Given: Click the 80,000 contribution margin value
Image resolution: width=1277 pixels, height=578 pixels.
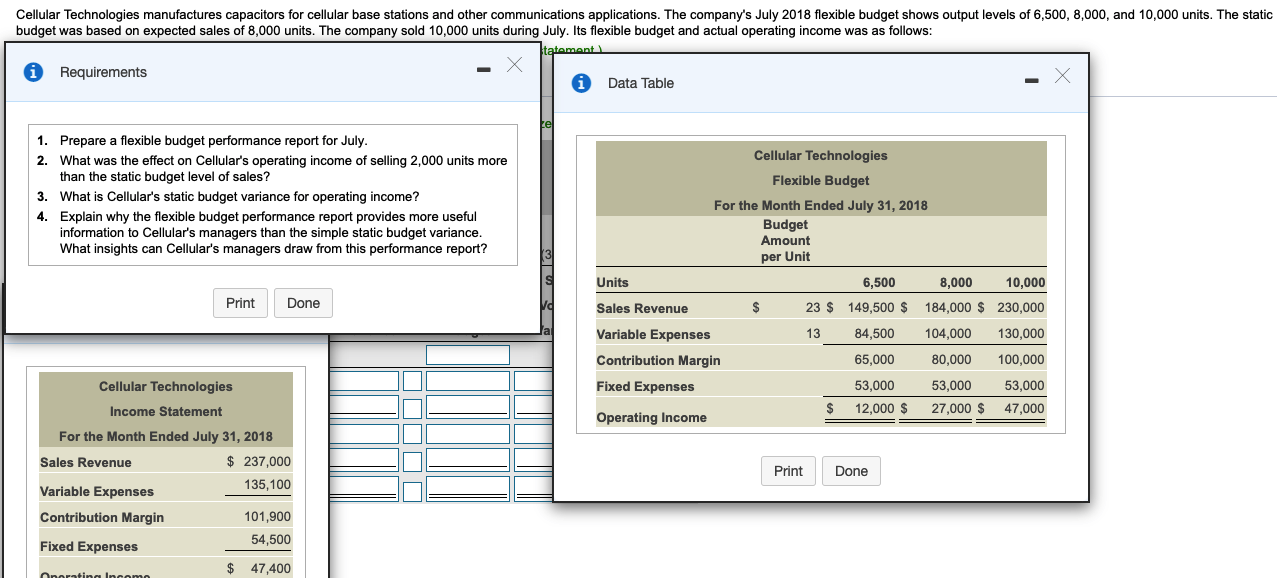Looking at the screenshot, I should (951, 359).
